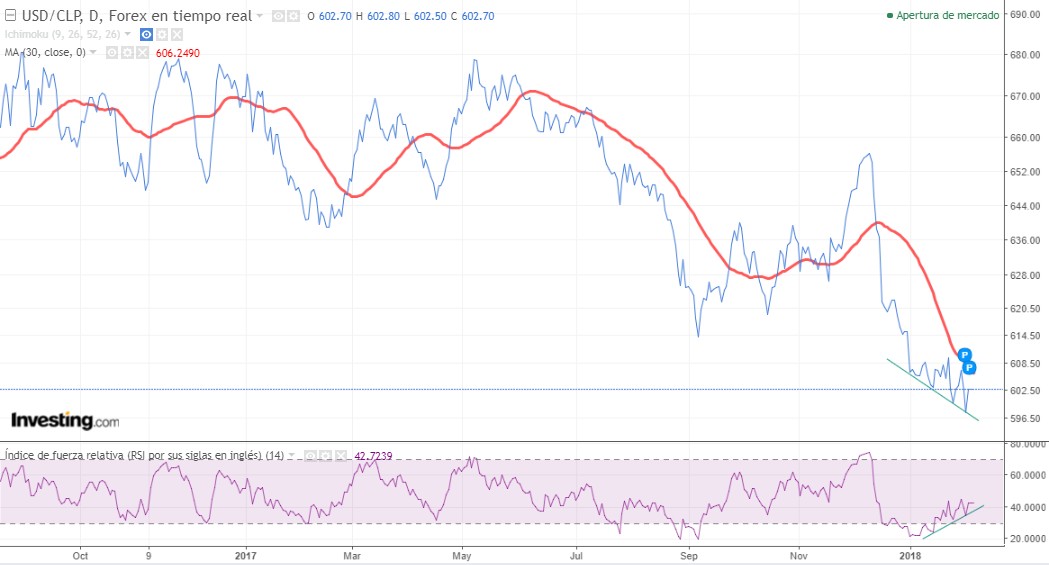Image resolution: width=1049 pixels, height=565 pixels.
Task: Open settings gear for USD/CLP main series
Action: tap(293, 16)
